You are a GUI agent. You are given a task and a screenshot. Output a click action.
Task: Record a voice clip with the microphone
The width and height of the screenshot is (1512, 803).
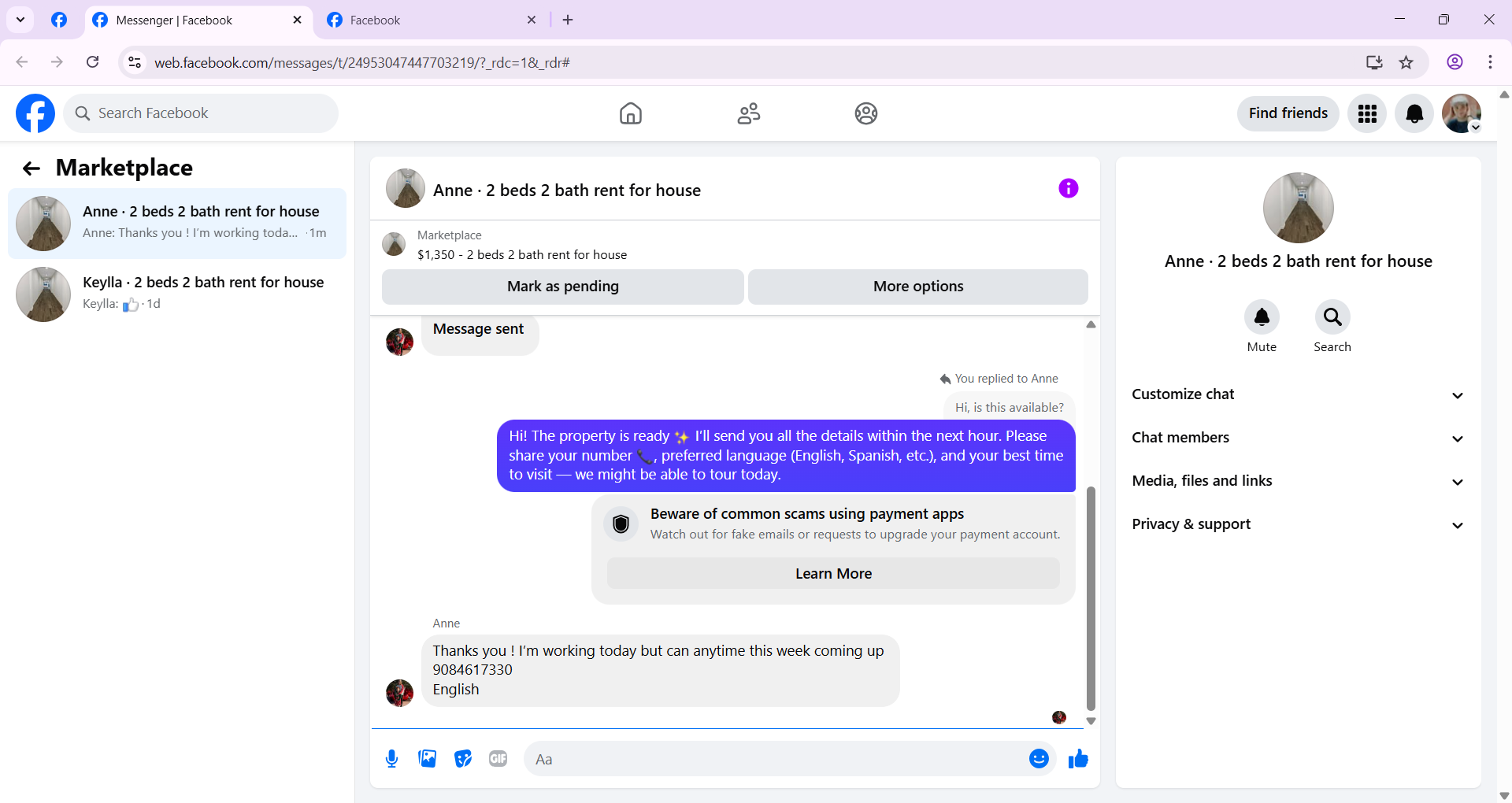(391, 759)
